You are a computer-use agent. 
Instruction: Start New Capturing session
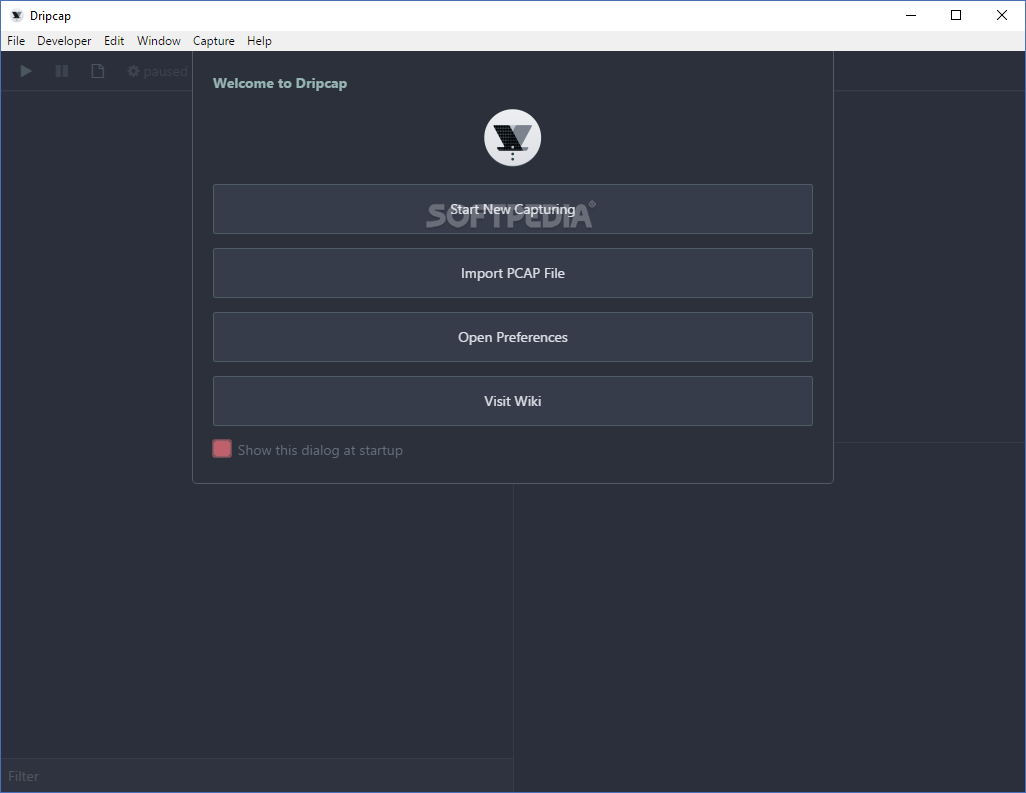(512, 209)
